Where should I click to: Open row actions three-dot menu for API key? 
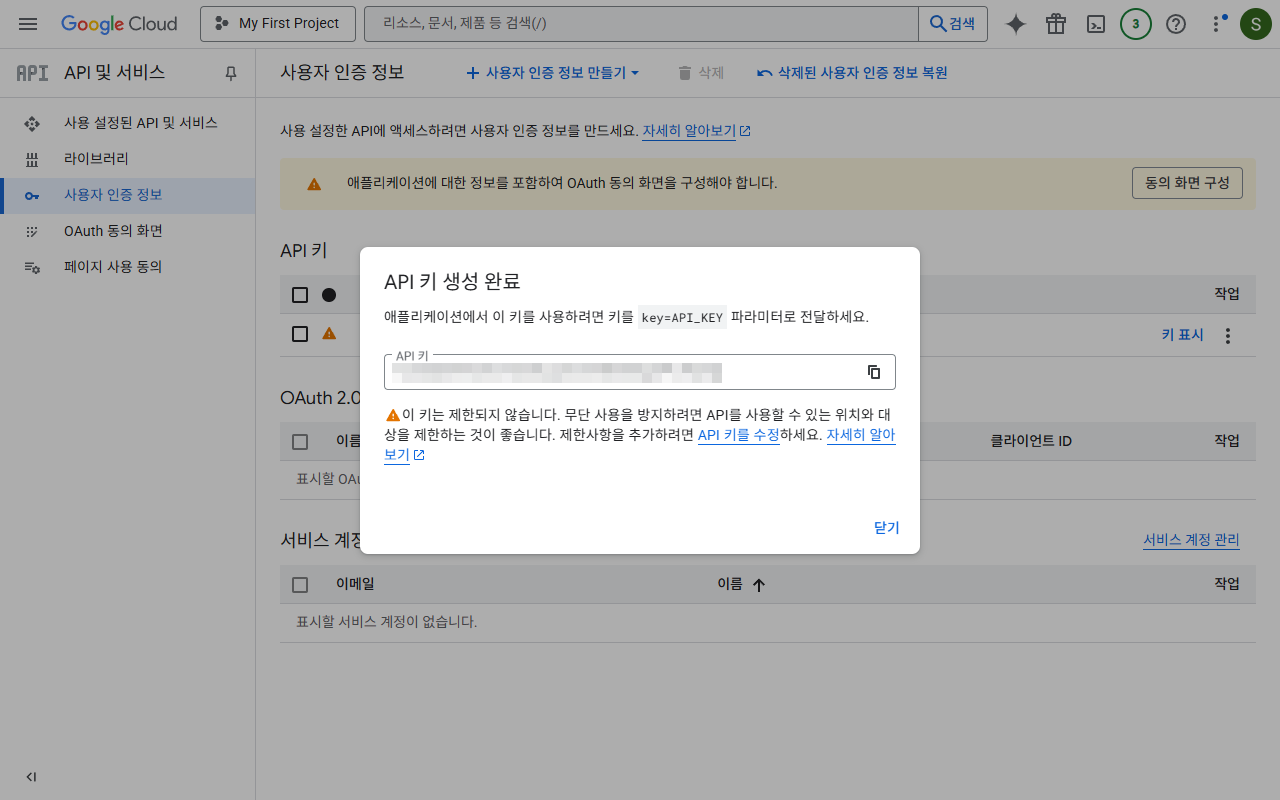click(1228, 336)
